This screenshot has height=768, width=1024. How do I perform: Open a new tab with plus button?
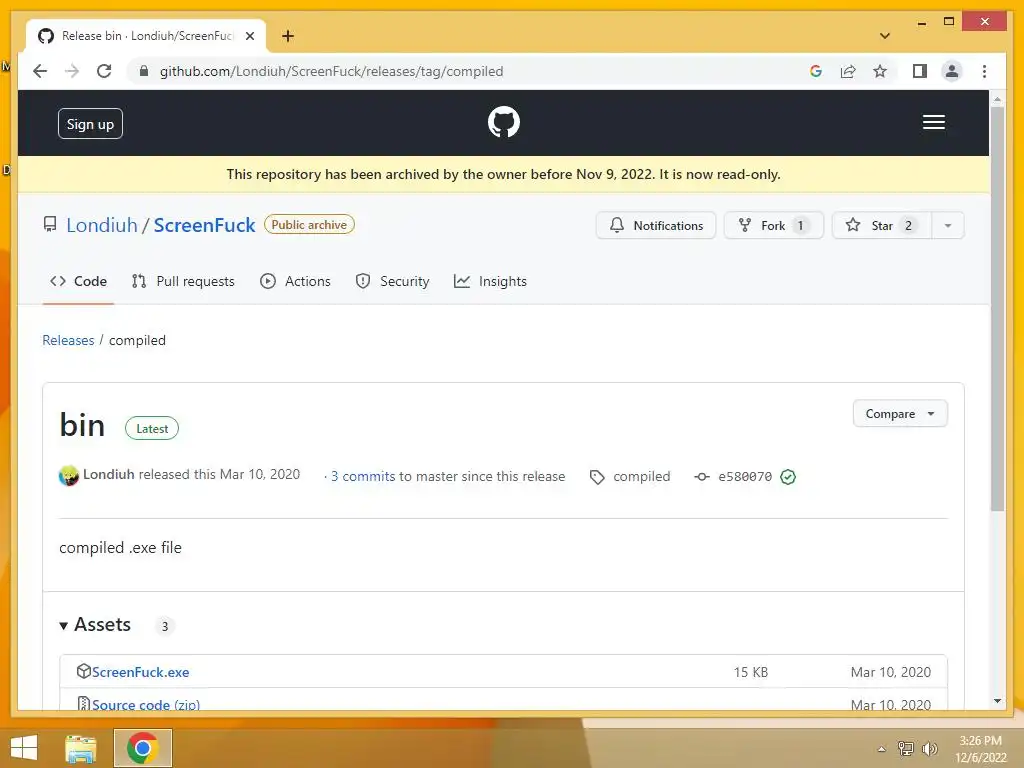coord(287,36)
